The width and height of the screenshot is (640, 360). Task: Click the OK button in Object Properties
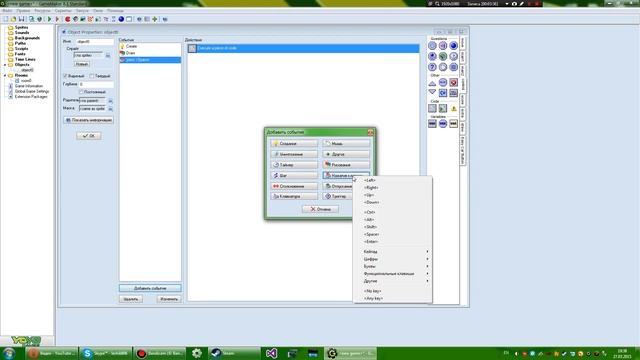[89, 136]
